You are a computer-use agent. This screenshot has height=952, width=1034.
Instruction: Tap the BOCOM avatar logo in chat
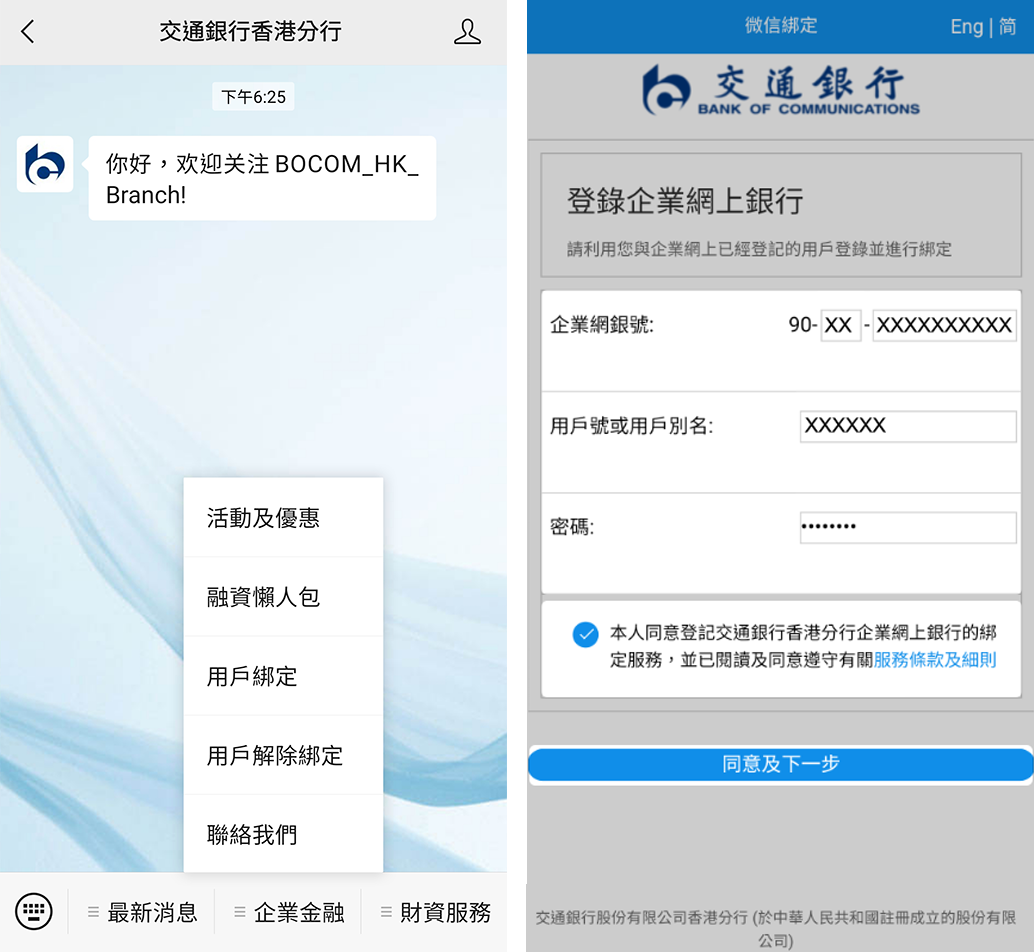(45, 164)
